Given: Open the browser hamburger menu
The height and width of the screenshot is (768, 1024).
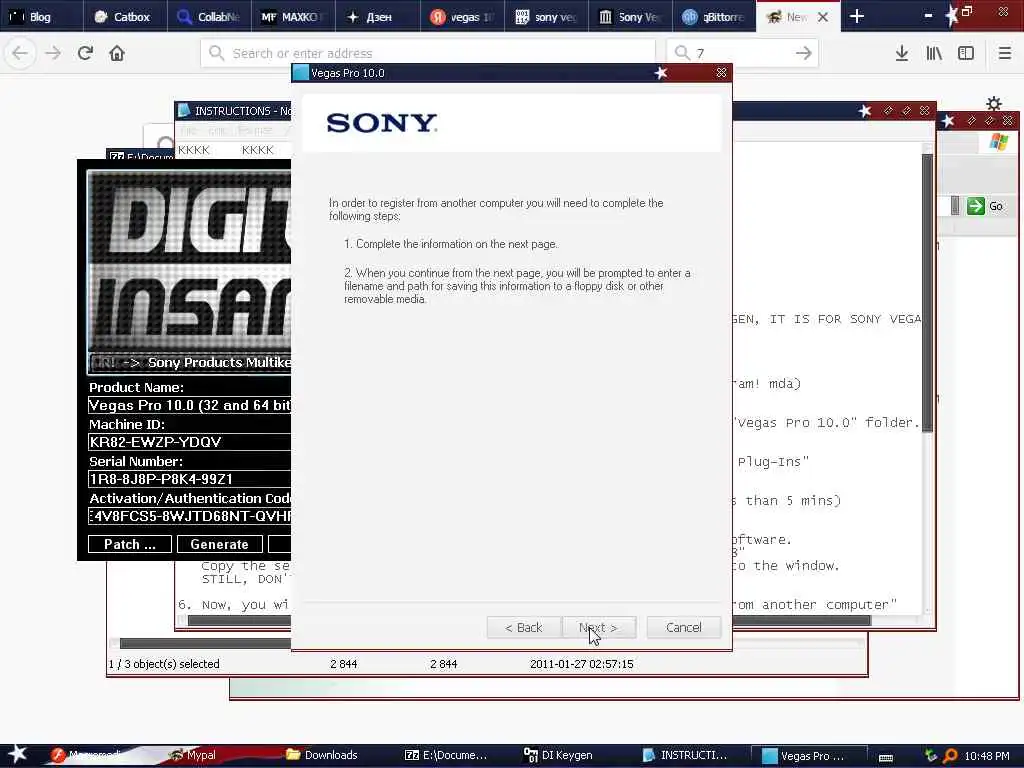Looking at the screenshot, I should pos(1005,53).
